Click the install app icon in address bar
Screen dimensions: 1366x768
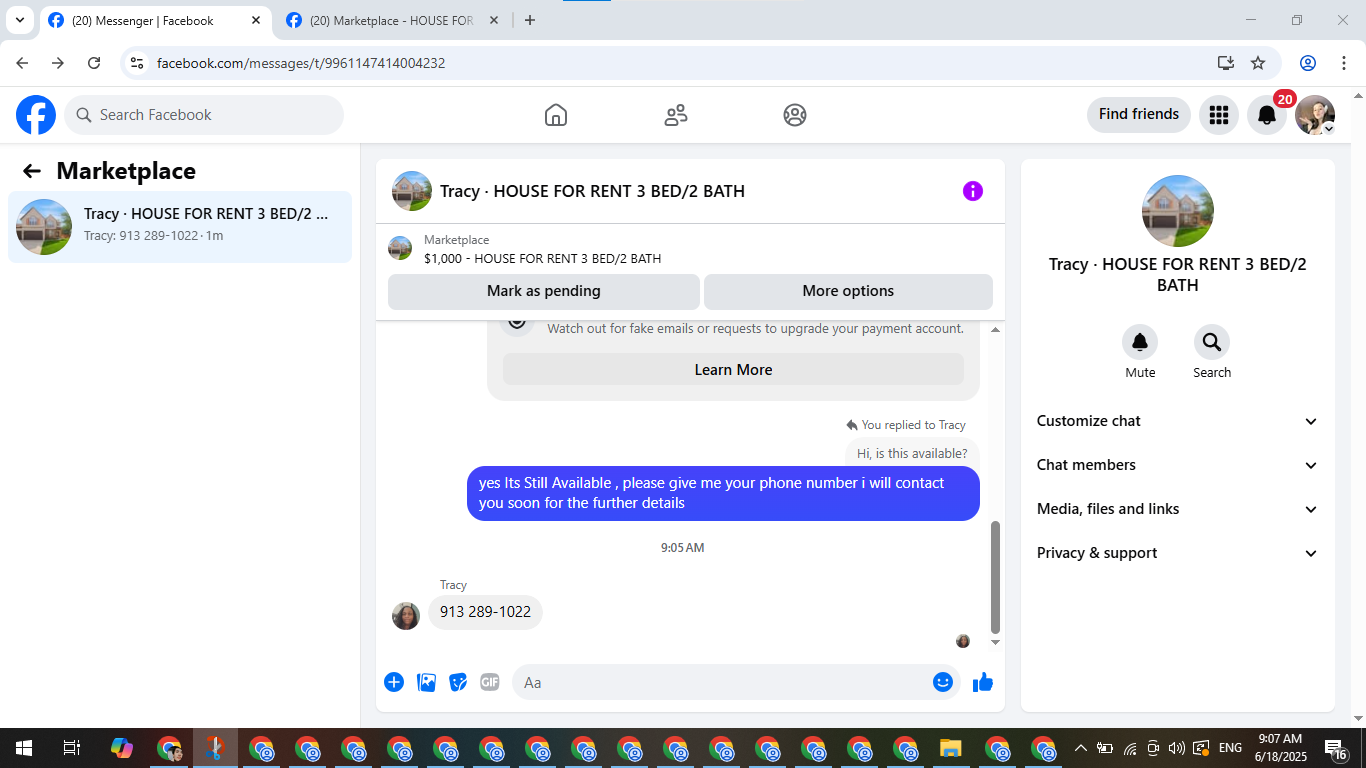pyautogui.click(x=1226, y=63)
